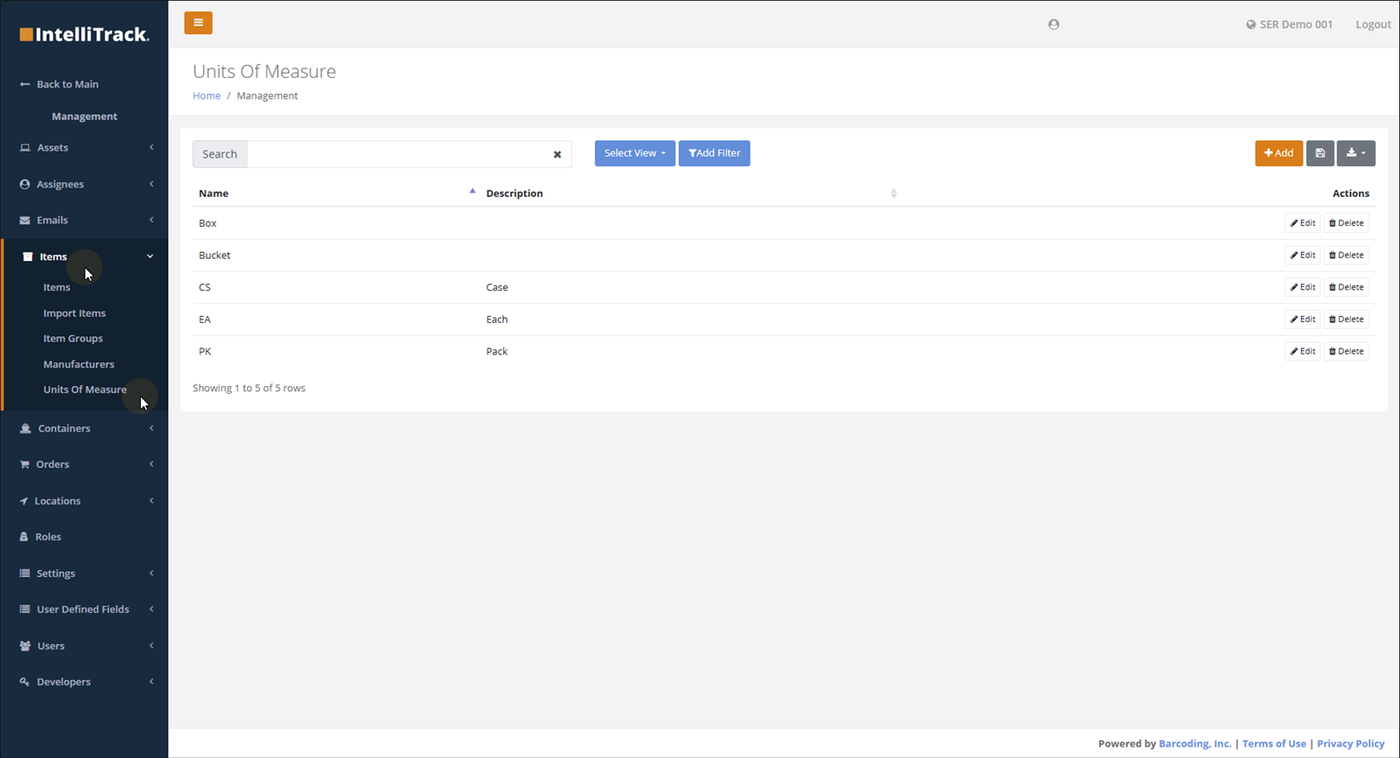Open the Barcoding, Inc. footer link
Image resolution: width=1400 pixels, height=758 pixels.
(x=1195, y=744)
